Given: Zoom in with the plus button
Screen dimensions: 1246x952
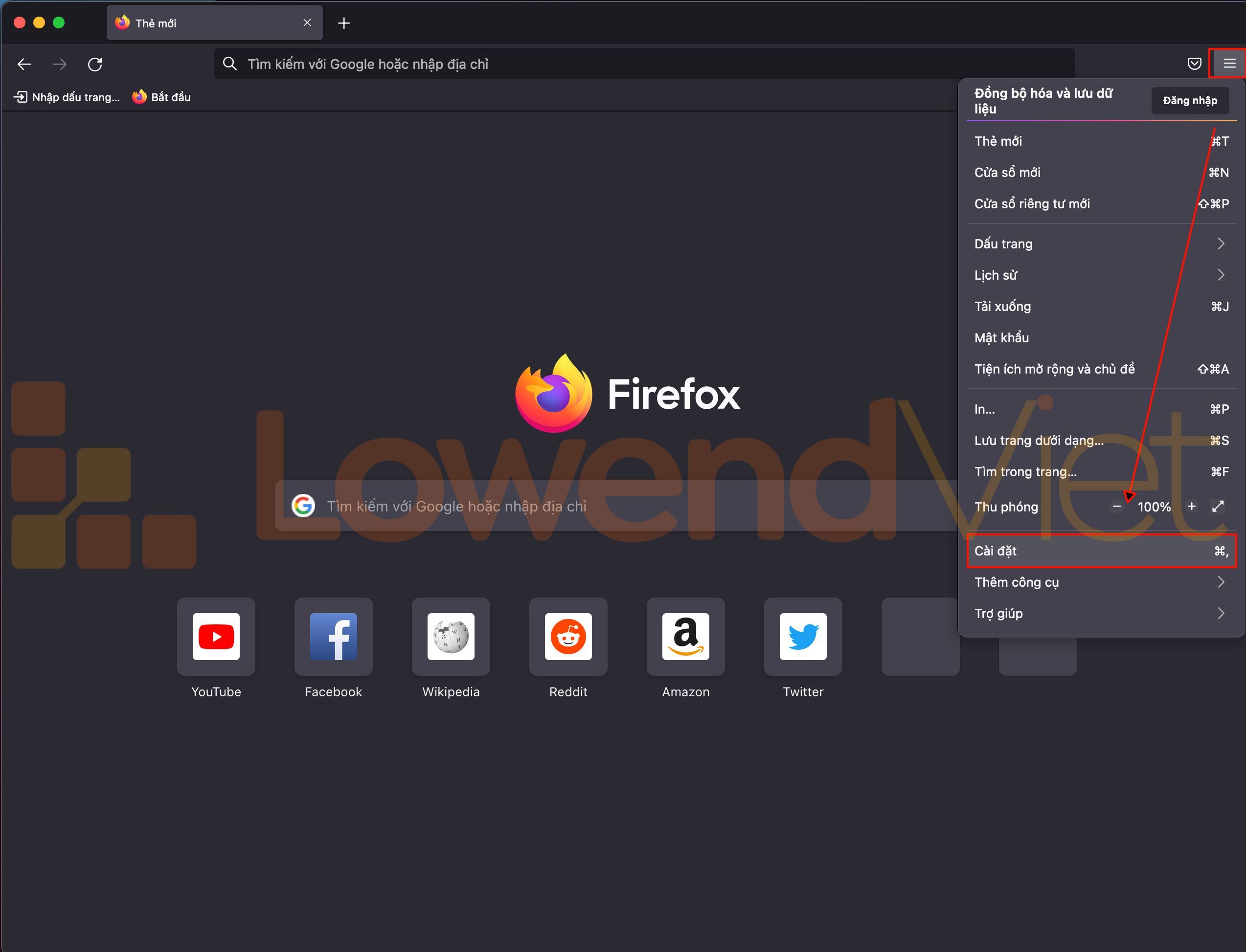Looking at the screenshot, I should pos(1192,506).
